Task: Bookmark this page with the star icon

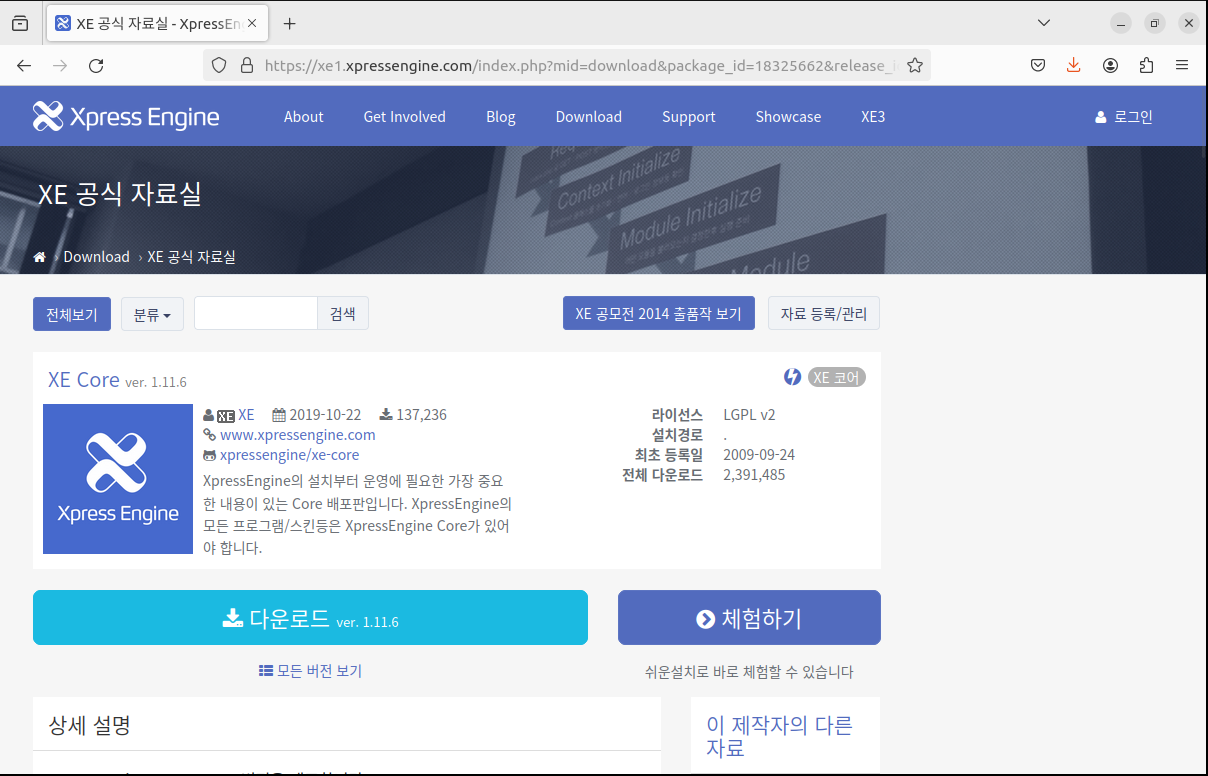Action: pos(915,66)
